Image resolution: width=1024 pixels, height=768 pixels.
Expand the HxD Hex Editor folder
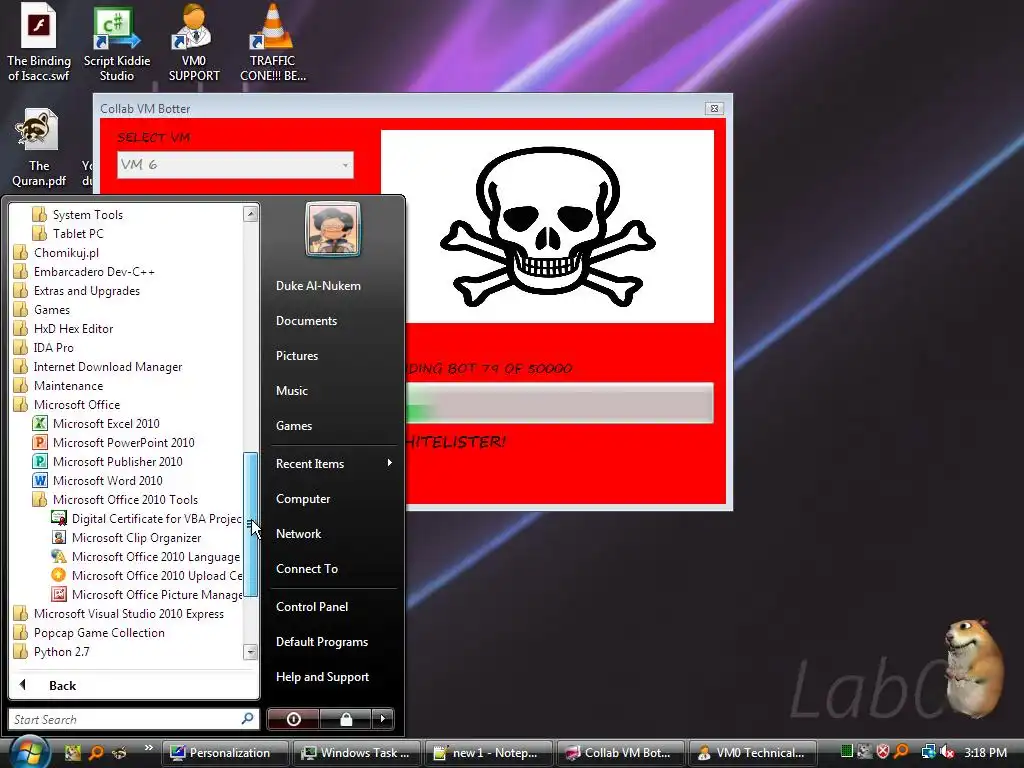click(x=63, y=328)
